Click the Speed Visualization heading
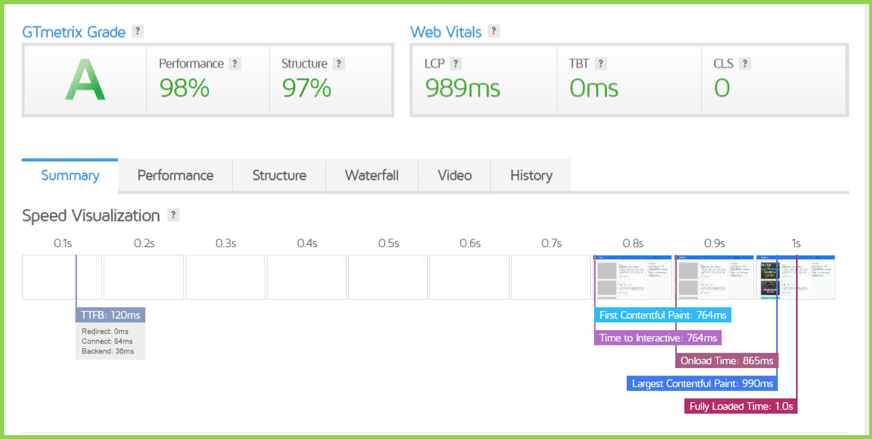This screenshot has height=439, width=872. click(x=91, y=216)
